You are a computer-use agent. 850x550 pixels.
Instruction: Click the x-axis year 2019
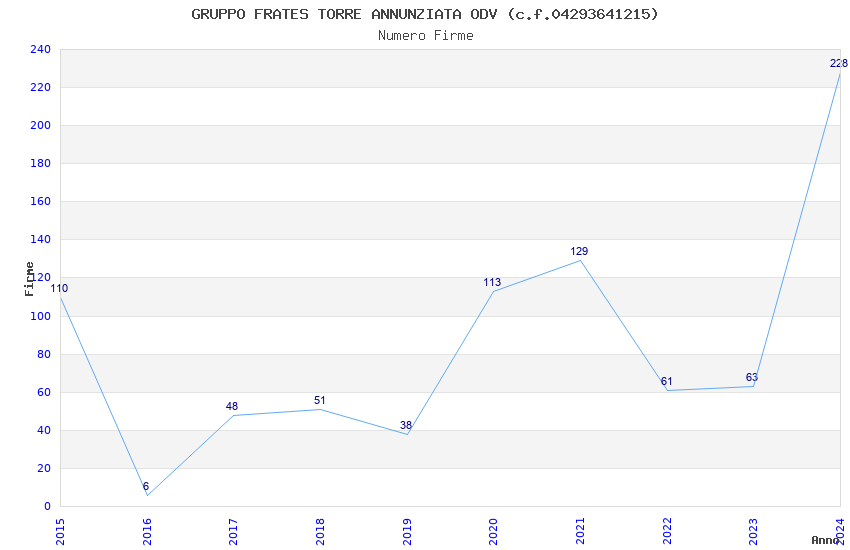pyautogui.click(x=407, y=532)
